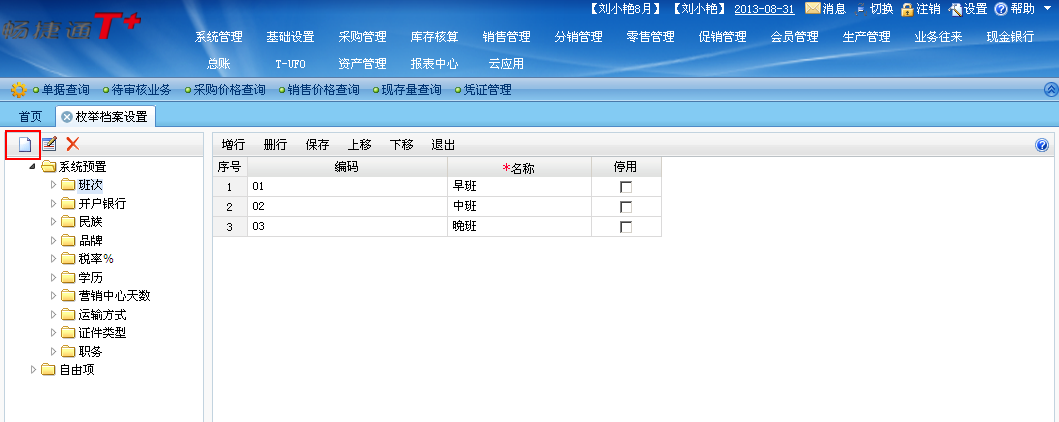1059x422 pixels.
Task: Expand the 税率% tree node
Action: [x=53, y=258]
